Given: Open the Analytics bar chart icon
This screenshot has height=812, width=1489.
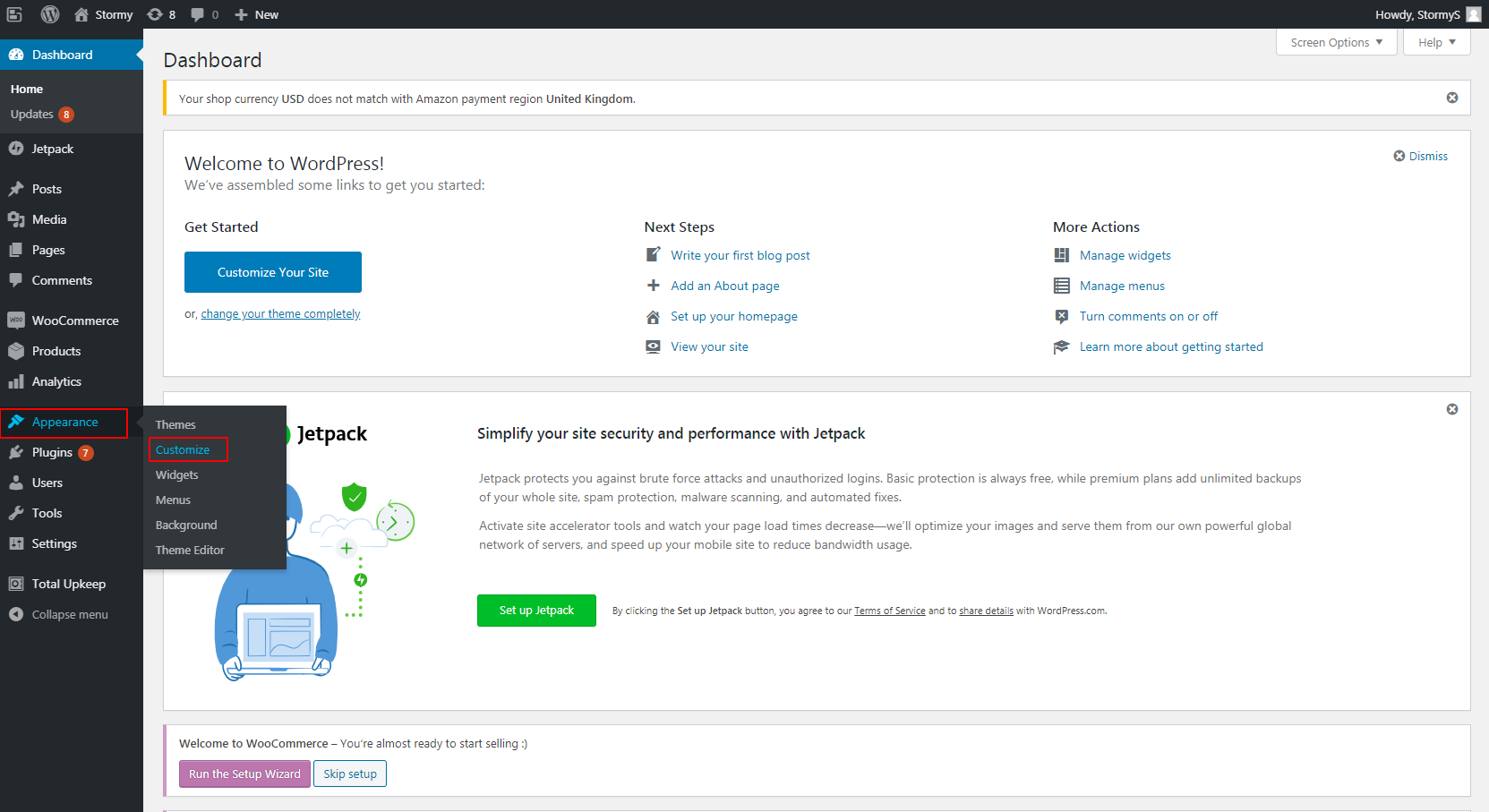Looking at the screenshot, I should click(16, 381).
